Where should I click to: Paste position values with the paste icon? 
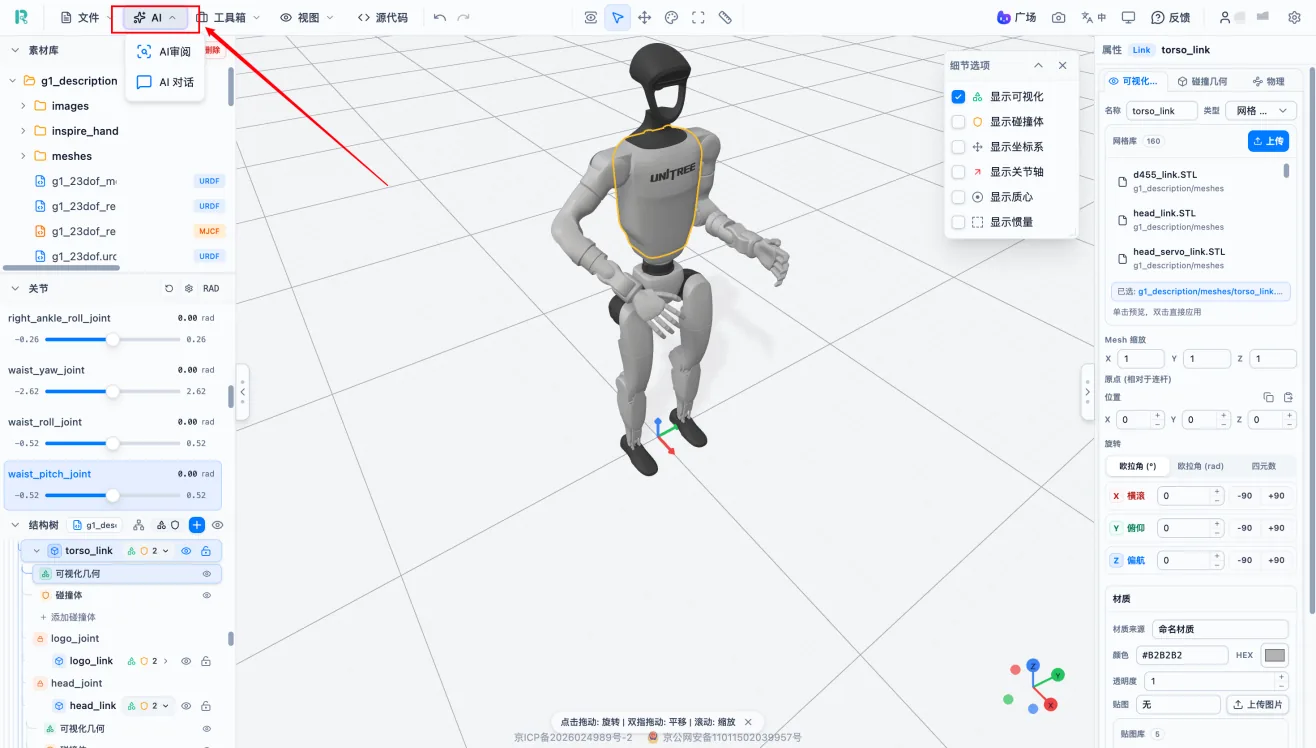pyautogui.click(x=1289, y=397)
